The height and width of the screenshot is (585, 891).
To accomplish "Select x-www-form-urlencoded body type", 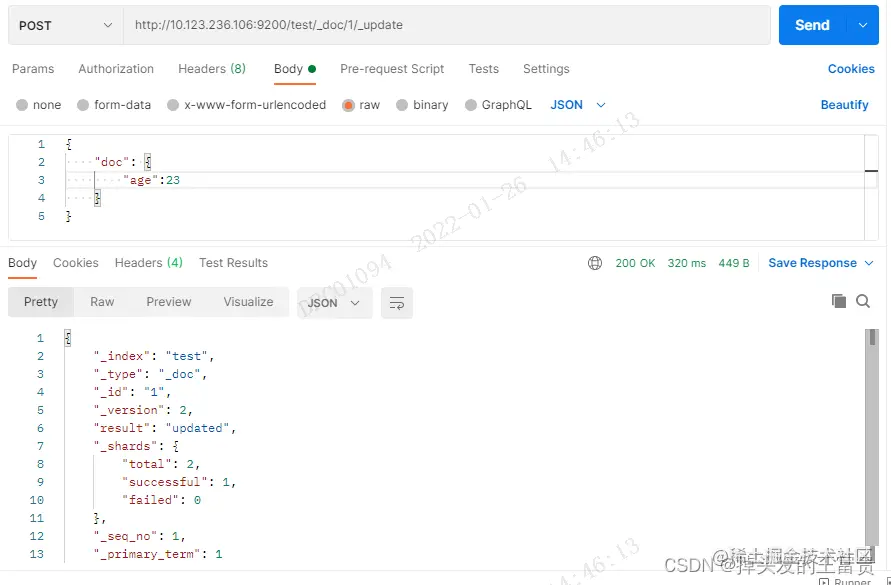I will point(247,105).
